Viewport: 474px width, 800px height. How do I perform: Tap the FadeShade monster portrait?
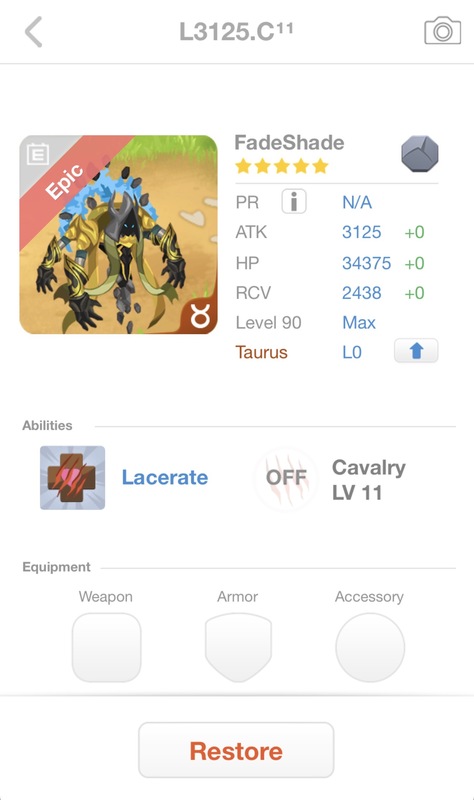point(118,235)
